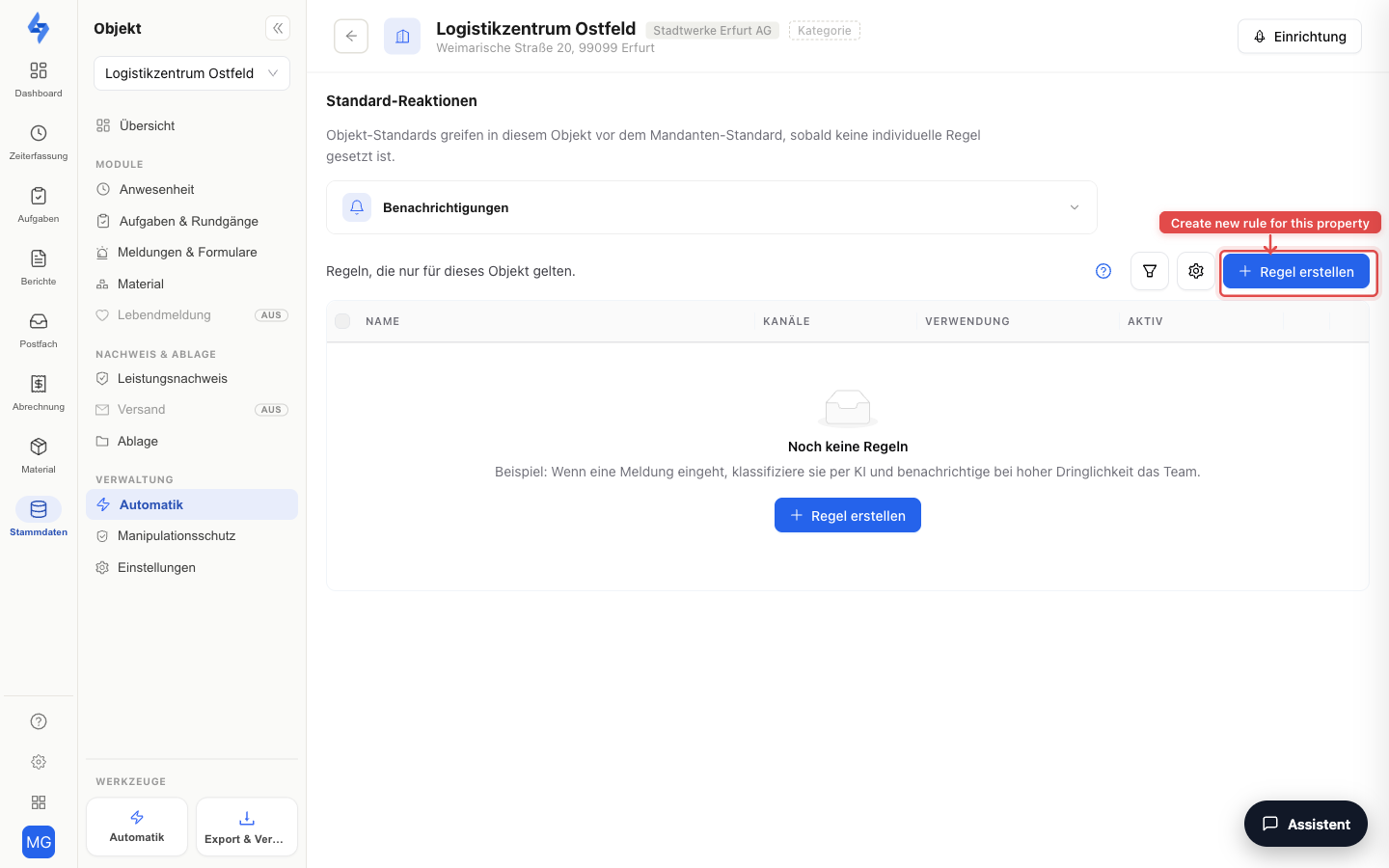
Task: Open the rules help info icon
Action: point(1103,271)
